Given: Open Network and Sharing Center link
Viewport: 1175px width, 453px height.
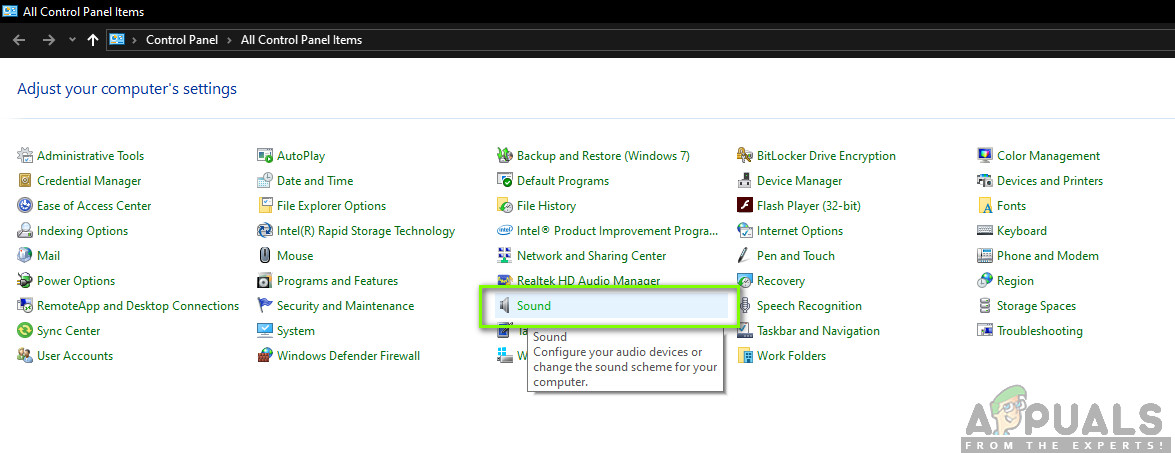Looking at the screenshot, I should pyautogui.click(x=591, y=256).
